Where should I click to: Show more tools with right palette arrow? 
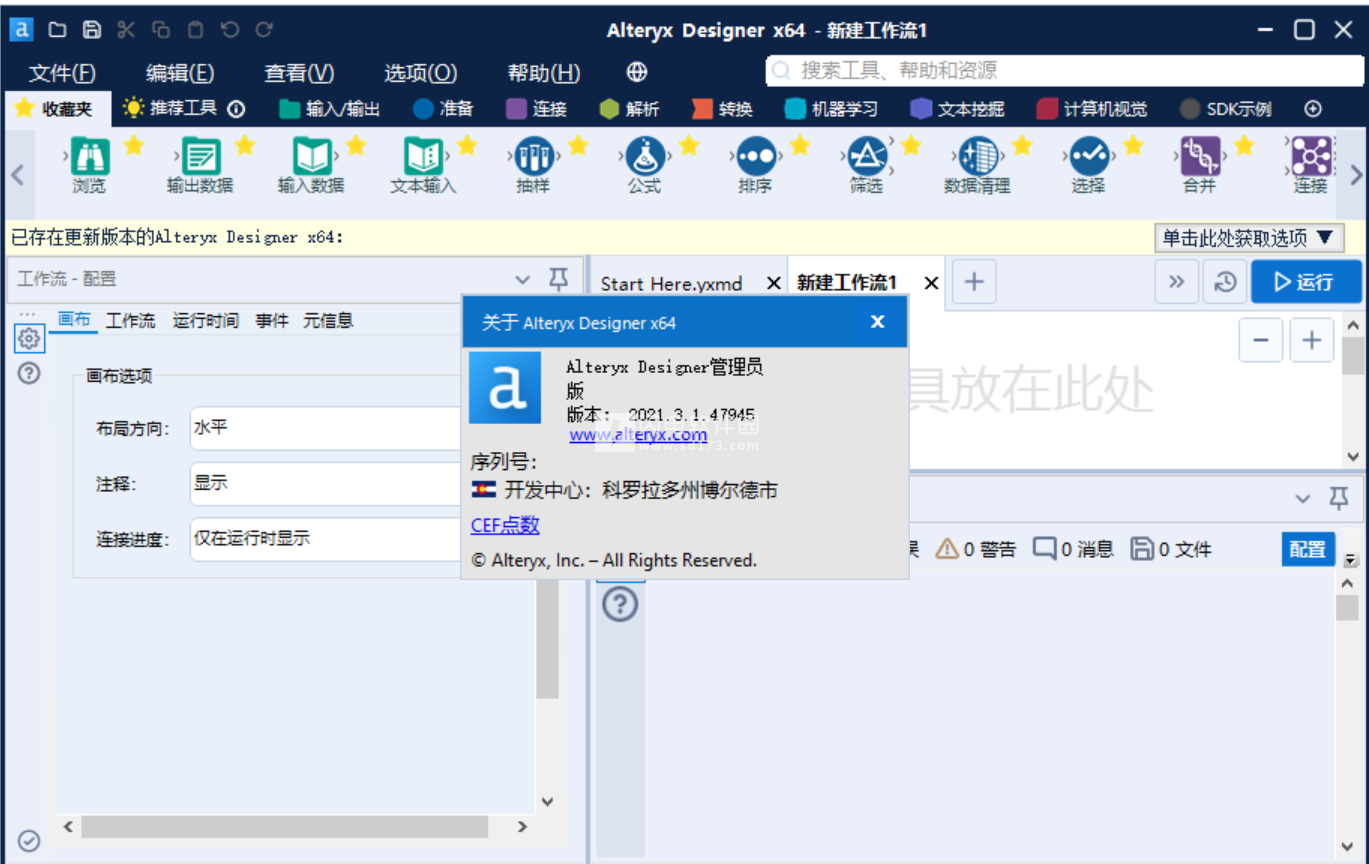pos(1356,174)
